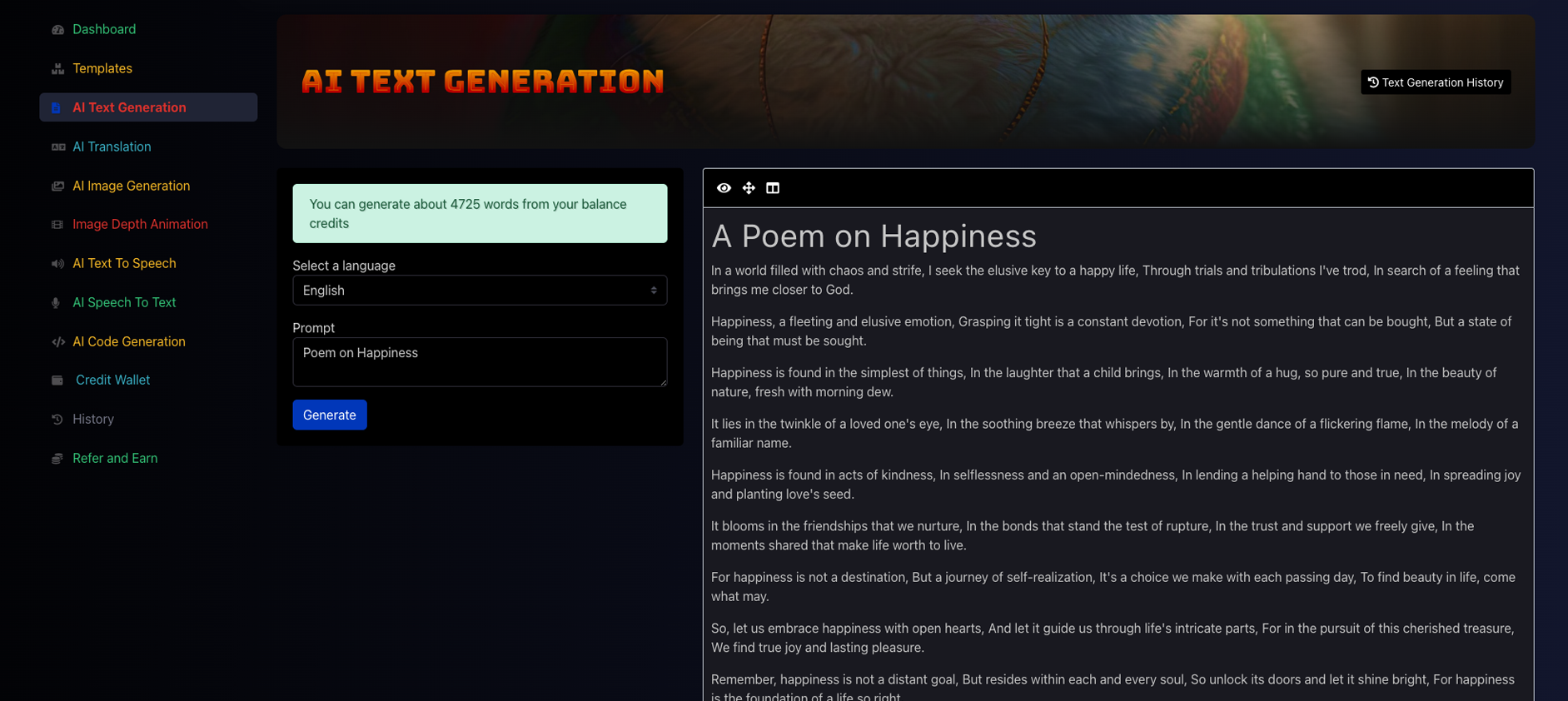This screenshot has width=1568, height=701.
Task: Click the fullscreen arrows icon in editor
Action: click(749, 188)
